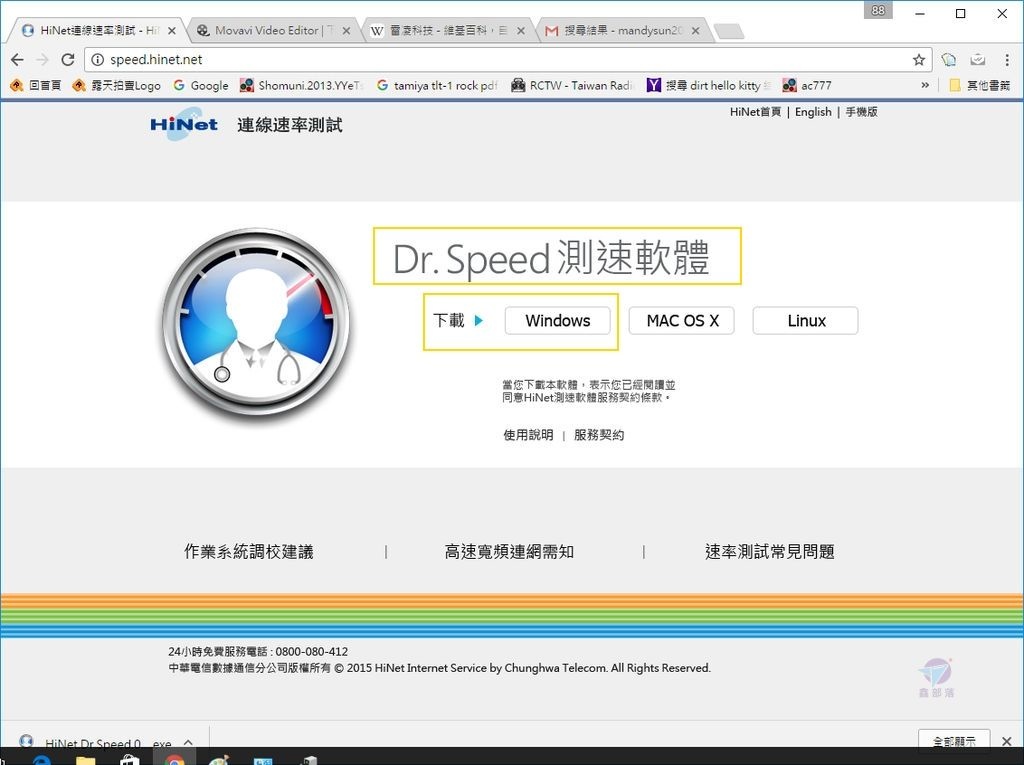The height and width of the screenshot is (765, 1024).
Task: Open the HiNet首頁 link
Action: point(755,112)
